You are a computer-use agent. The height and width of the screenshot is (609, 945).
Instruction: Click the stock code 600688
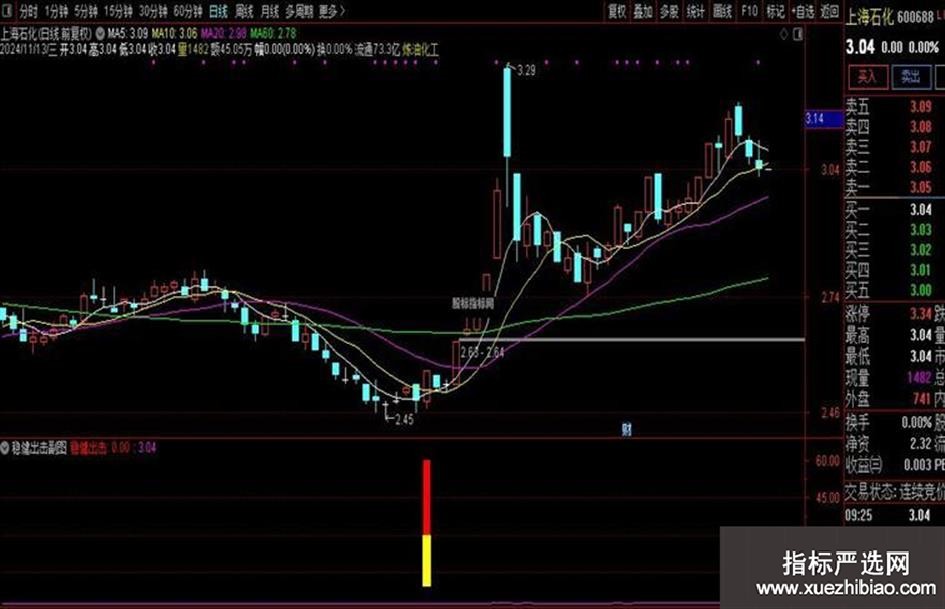(915, 17)
